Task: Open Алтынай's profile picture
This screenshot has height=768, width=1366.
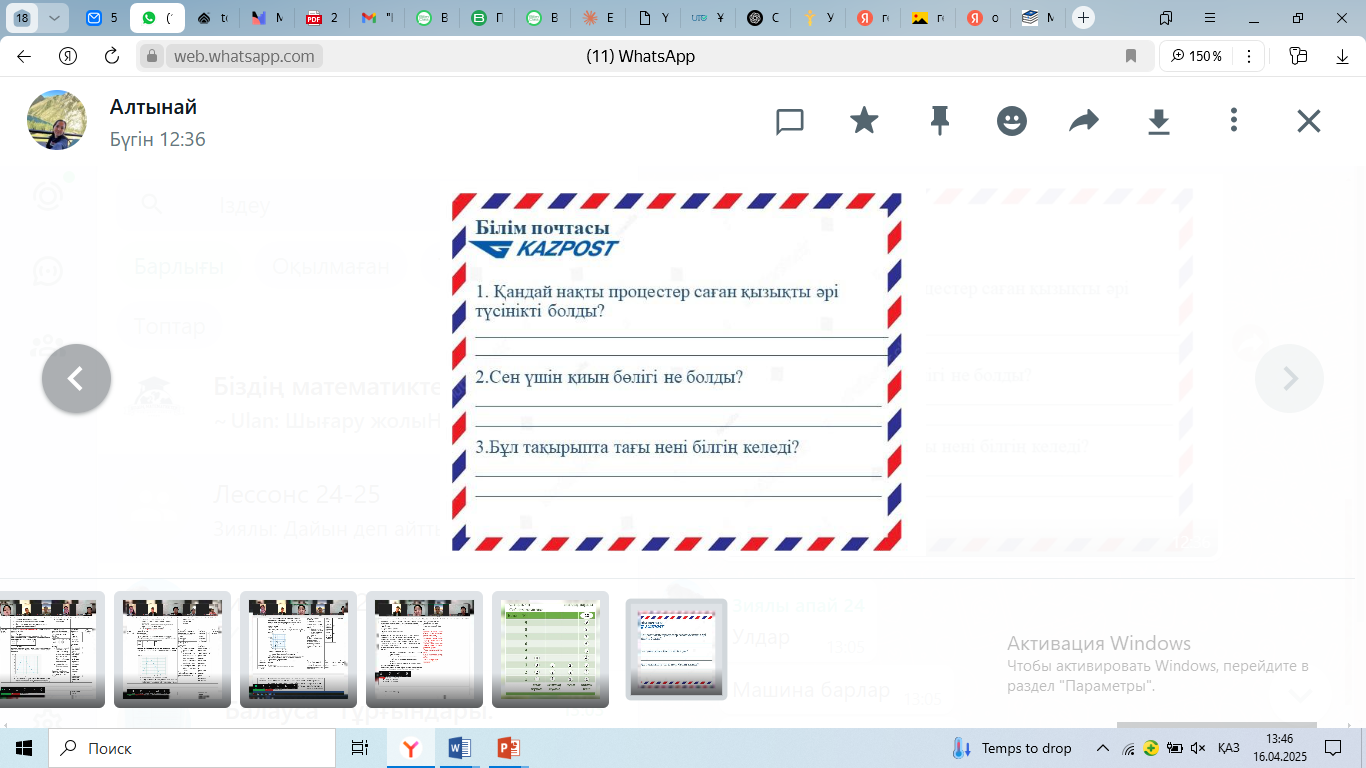Action: pyautogui.click(x=57, y=120)
